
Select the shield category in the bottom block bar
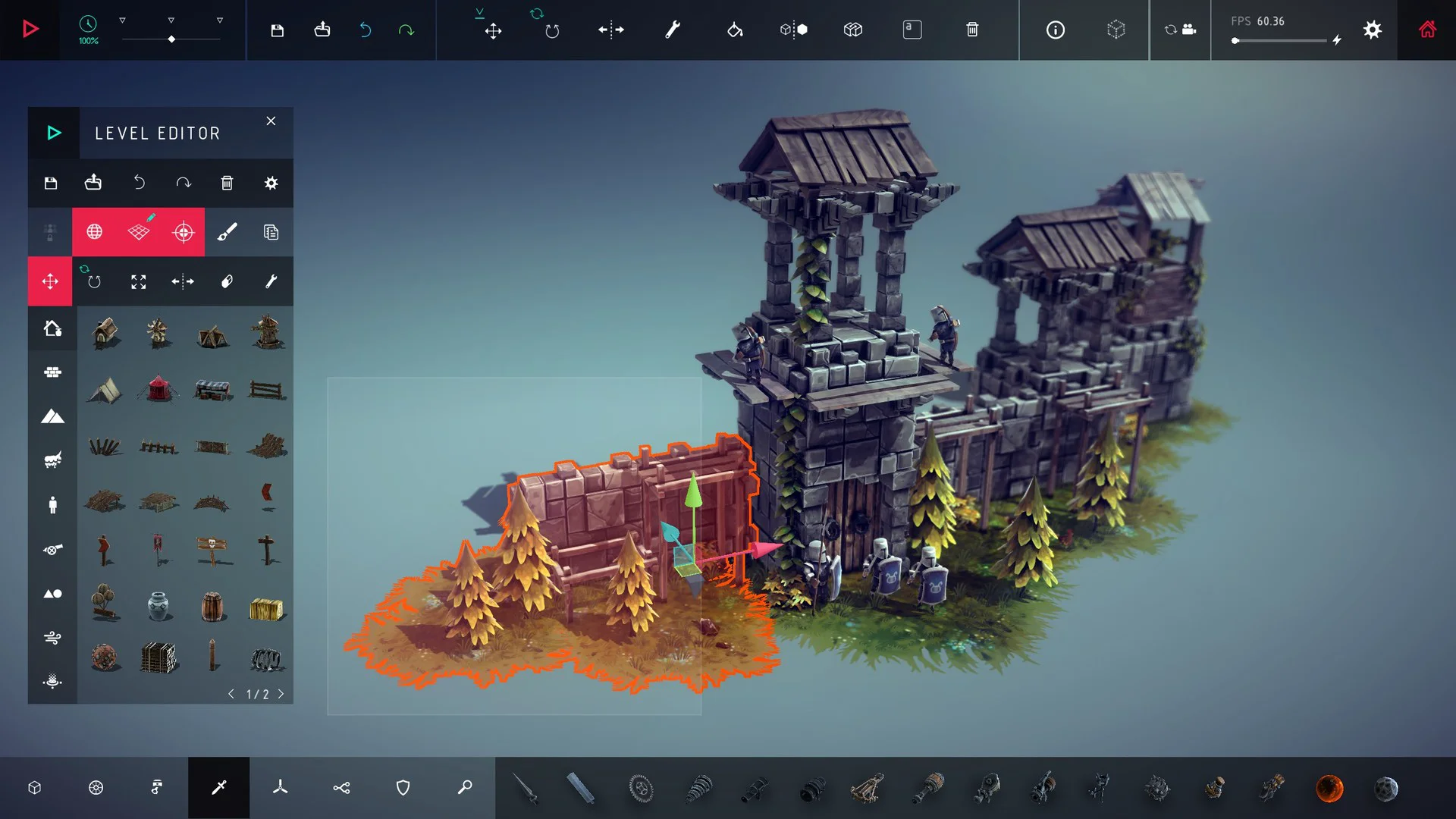pyautogui.click(x=403, y=788)
